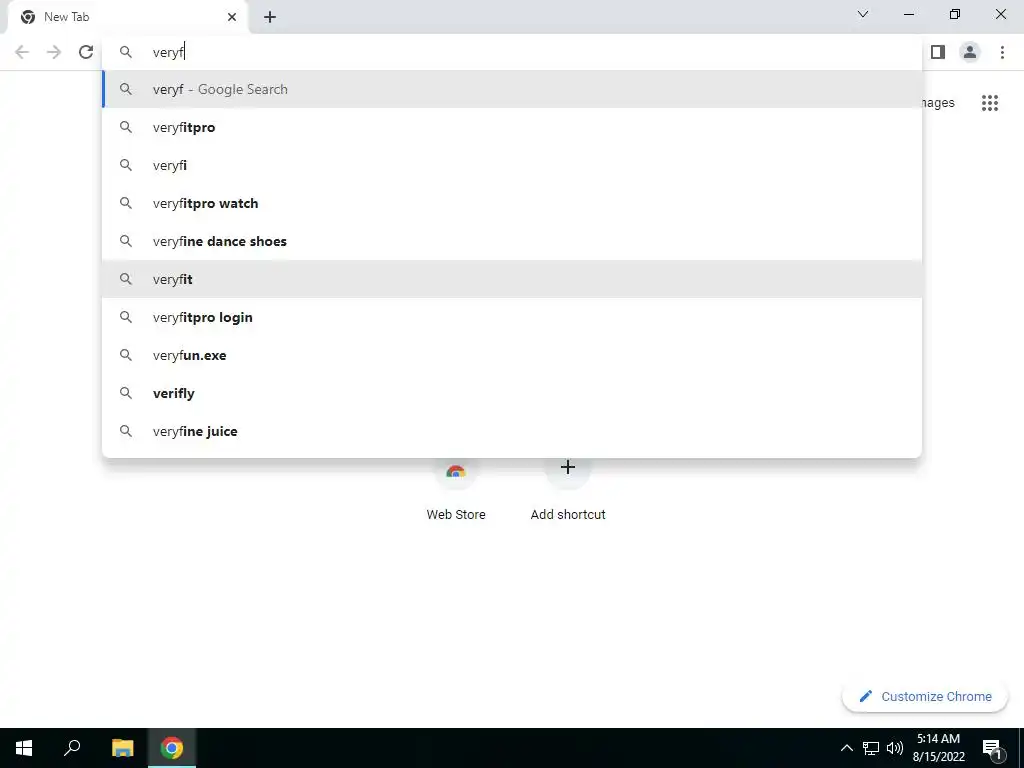
Task: Open the network status tray icon
Action: pos(871,748)
